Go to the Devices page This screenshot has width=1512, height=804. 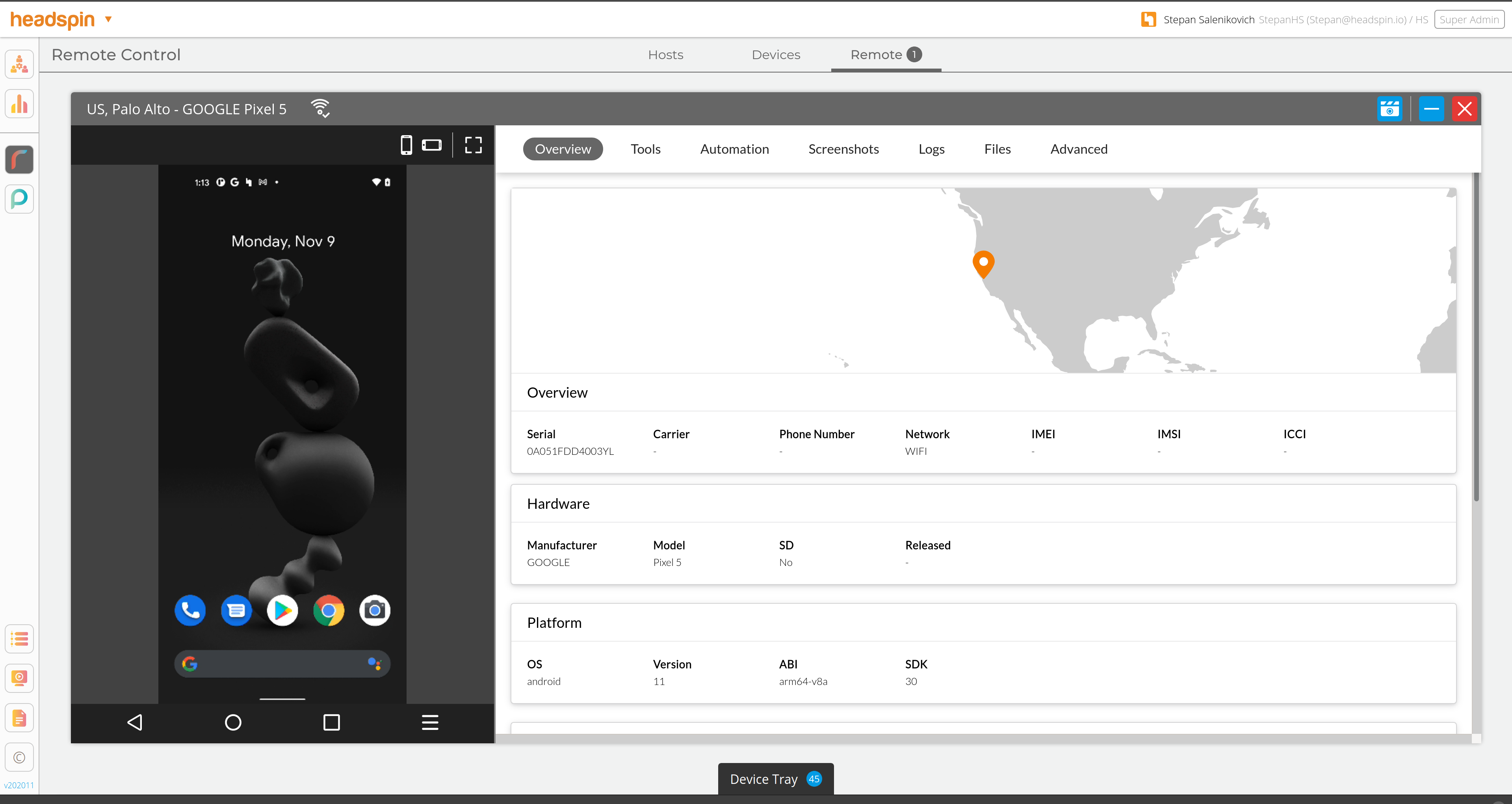(775, 55)
